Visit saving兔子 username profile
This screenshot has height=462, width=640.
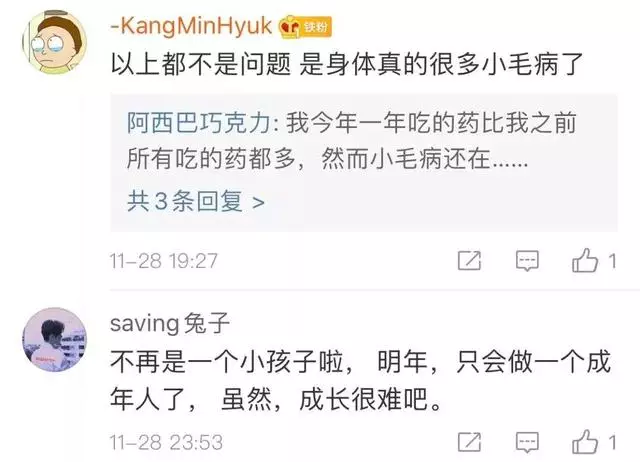(x=170, y=323)
